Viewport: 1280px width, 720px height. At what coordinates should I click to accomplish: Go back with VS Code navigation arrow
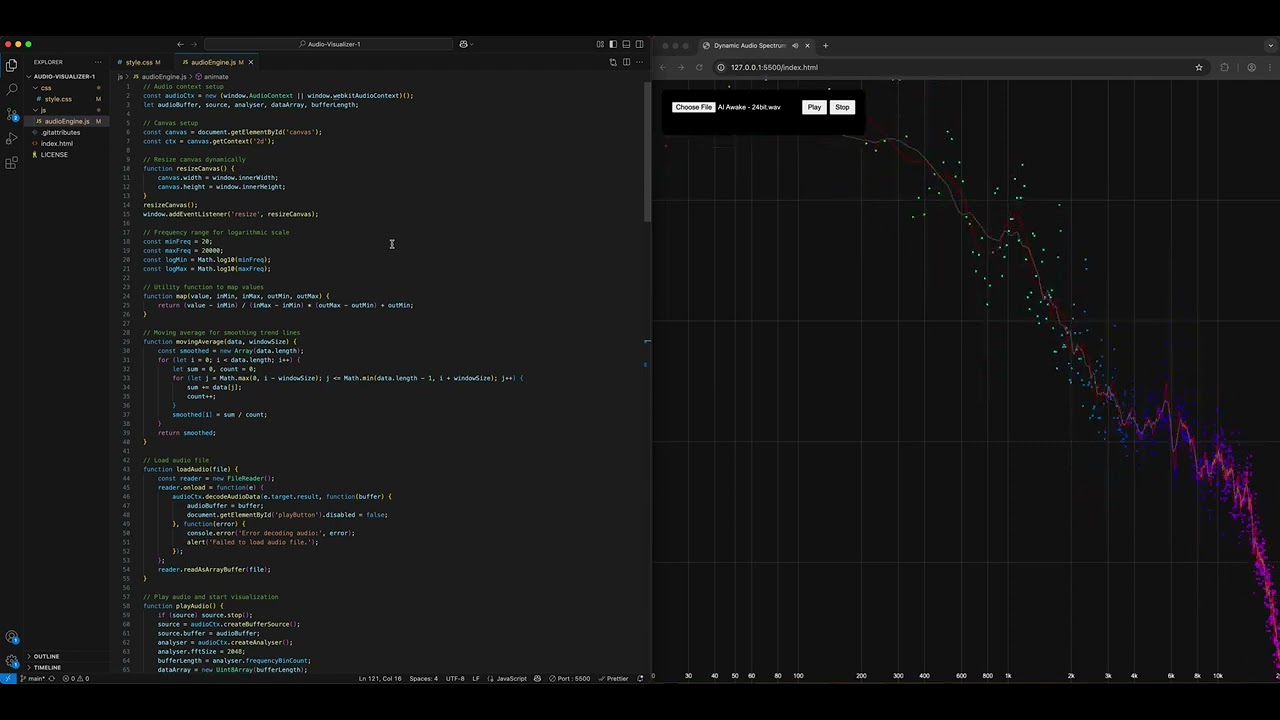[180, 44]
